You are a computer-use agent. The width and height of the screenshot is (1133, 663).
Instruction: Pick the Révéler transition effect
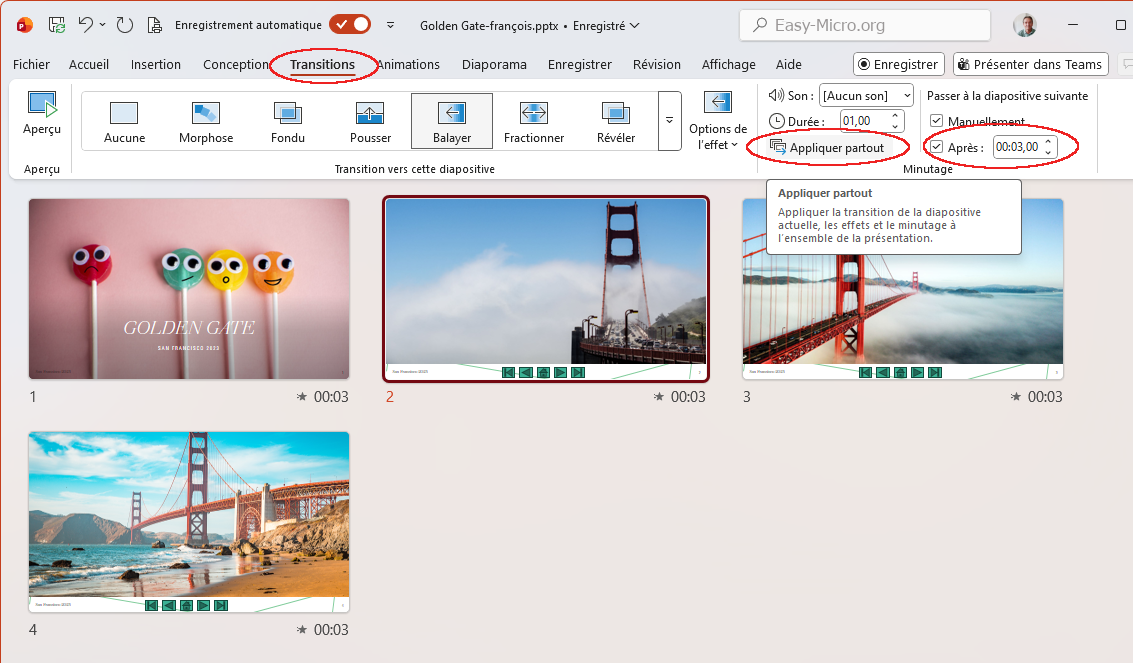[x=615, y=120]
